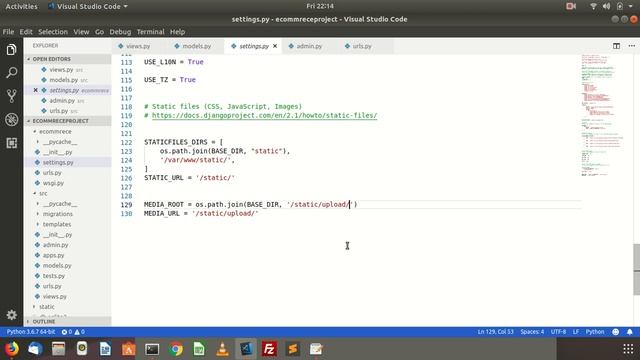Click the editor vertical scrollbar

(x=636, y=269)
